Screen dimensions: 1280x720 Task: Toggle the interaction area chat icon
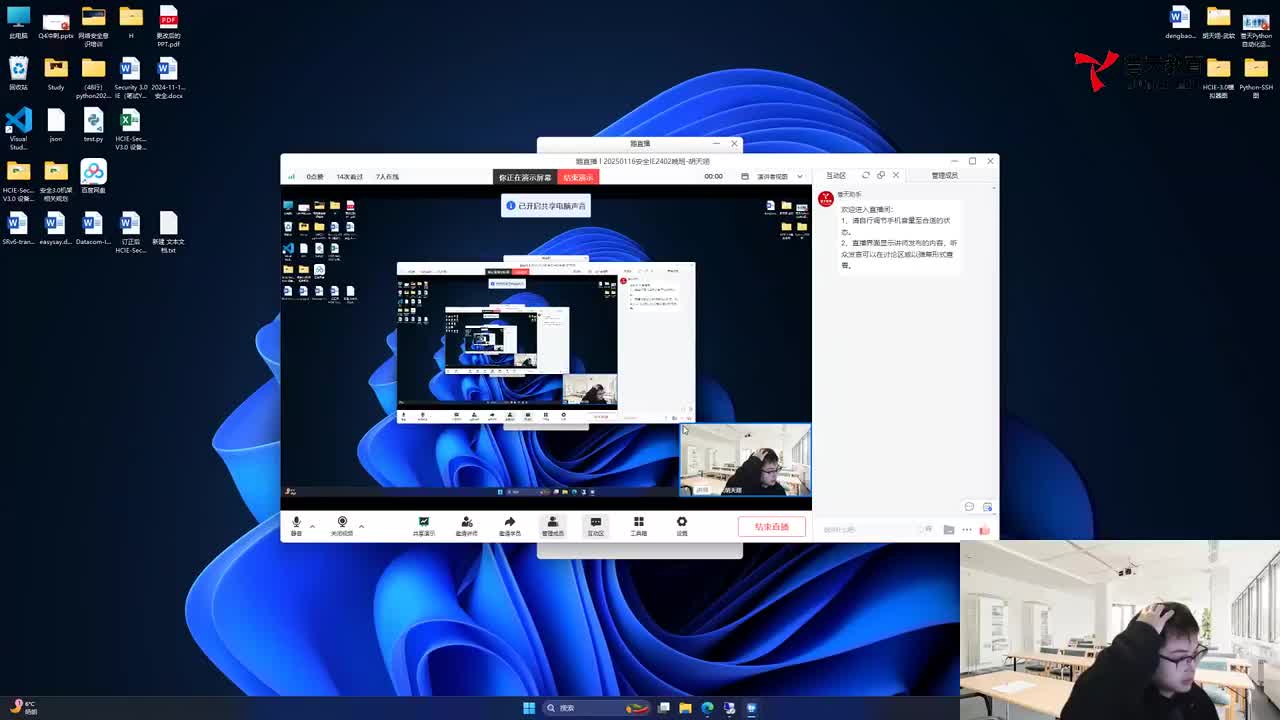coord(595,524)
